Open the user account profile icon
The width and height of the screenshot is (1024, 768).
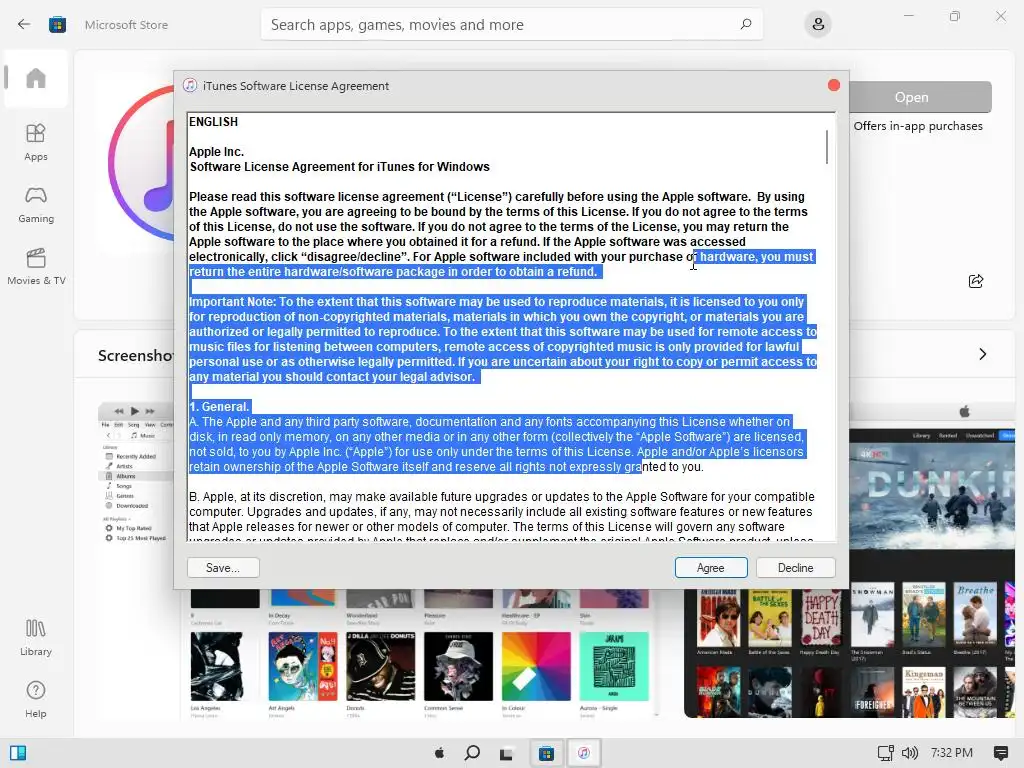(818, 25)
